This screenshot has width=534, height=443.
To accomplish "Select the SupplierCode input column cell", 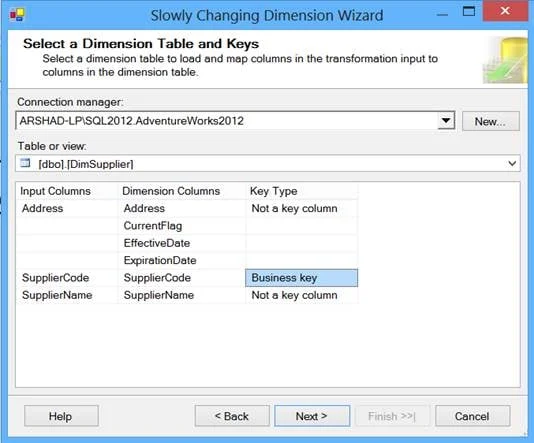I will [x=67, y=278].
